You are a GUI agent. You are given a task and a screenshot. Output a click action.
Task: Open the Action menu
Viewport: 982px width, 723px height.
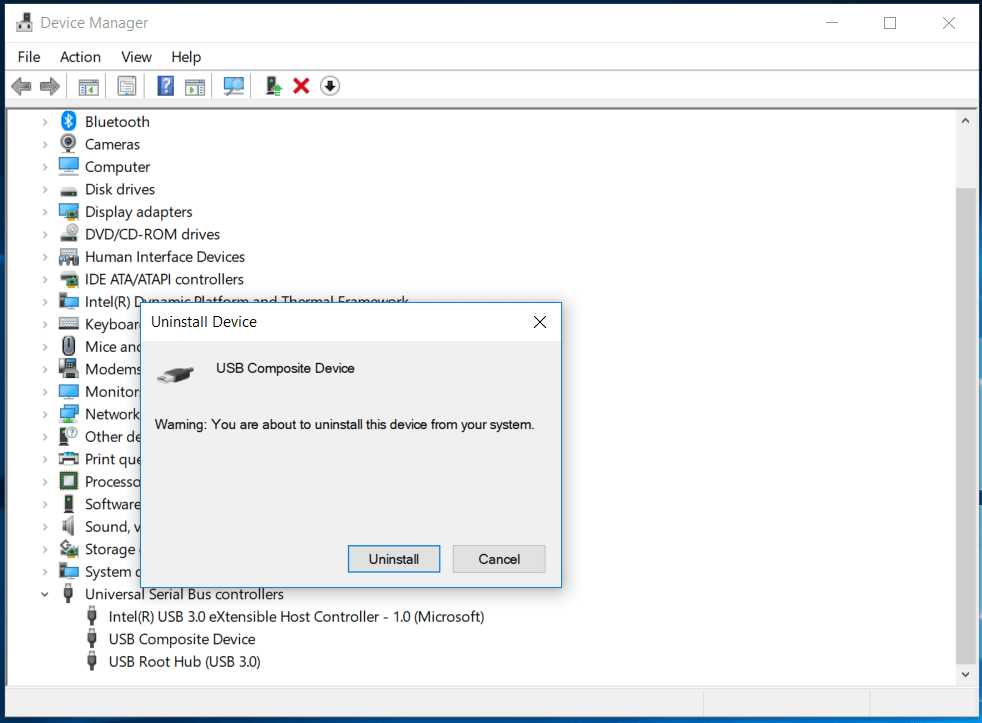(x=80, y=57)
